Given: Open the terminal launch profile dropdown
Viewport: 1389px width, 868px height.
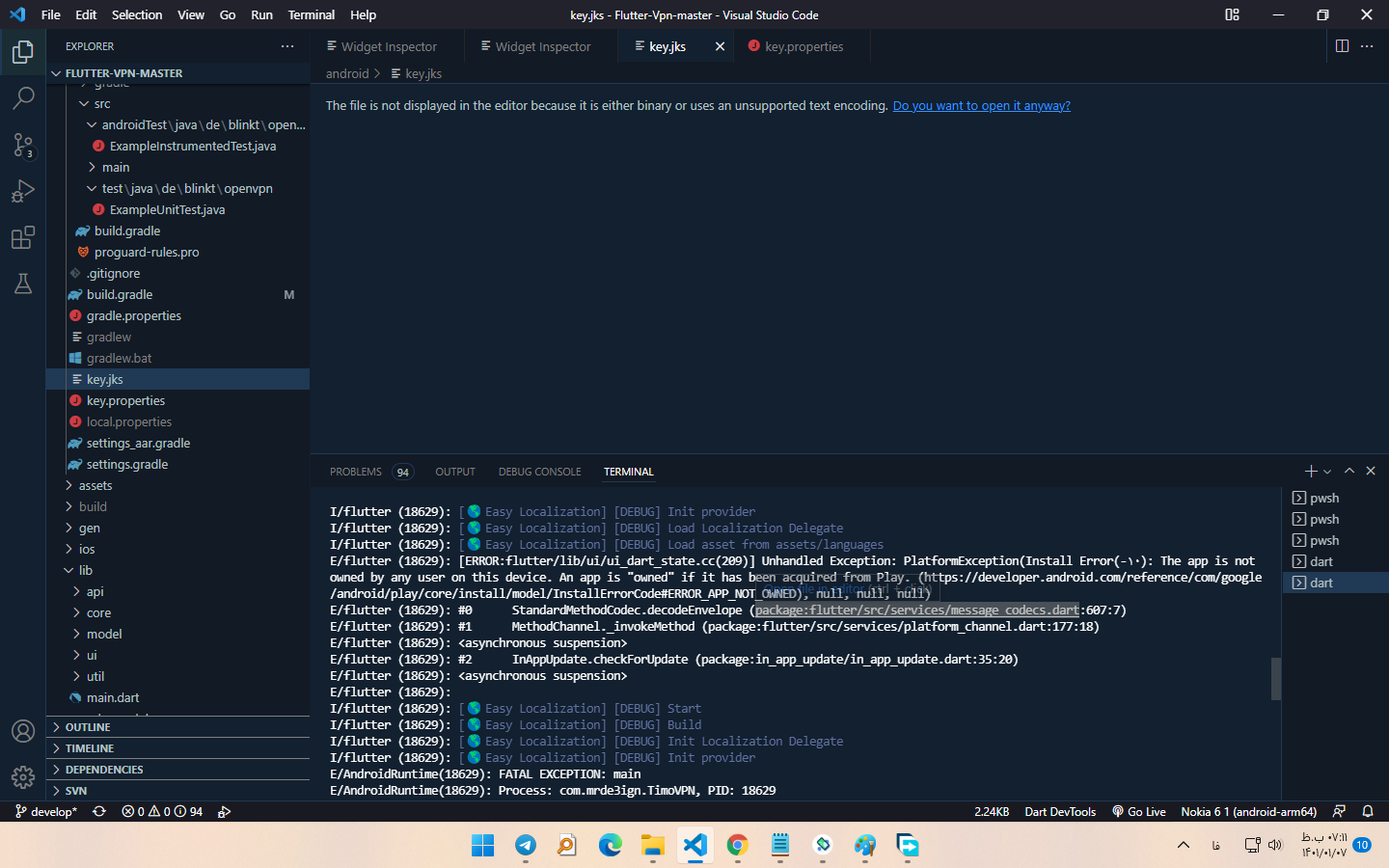Looking at the screenshot, I should (x=1327, y=472).
